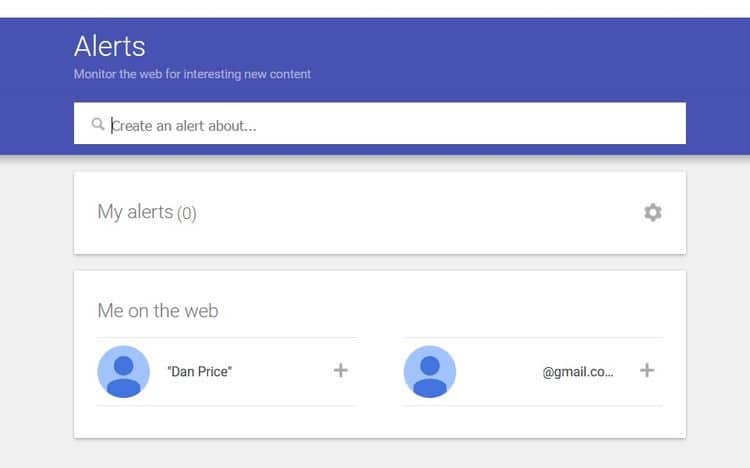The height and width of the screenshot is (468, 750).
Task: Click the Monitor the web subtitle text
Action: click(192, 74)
